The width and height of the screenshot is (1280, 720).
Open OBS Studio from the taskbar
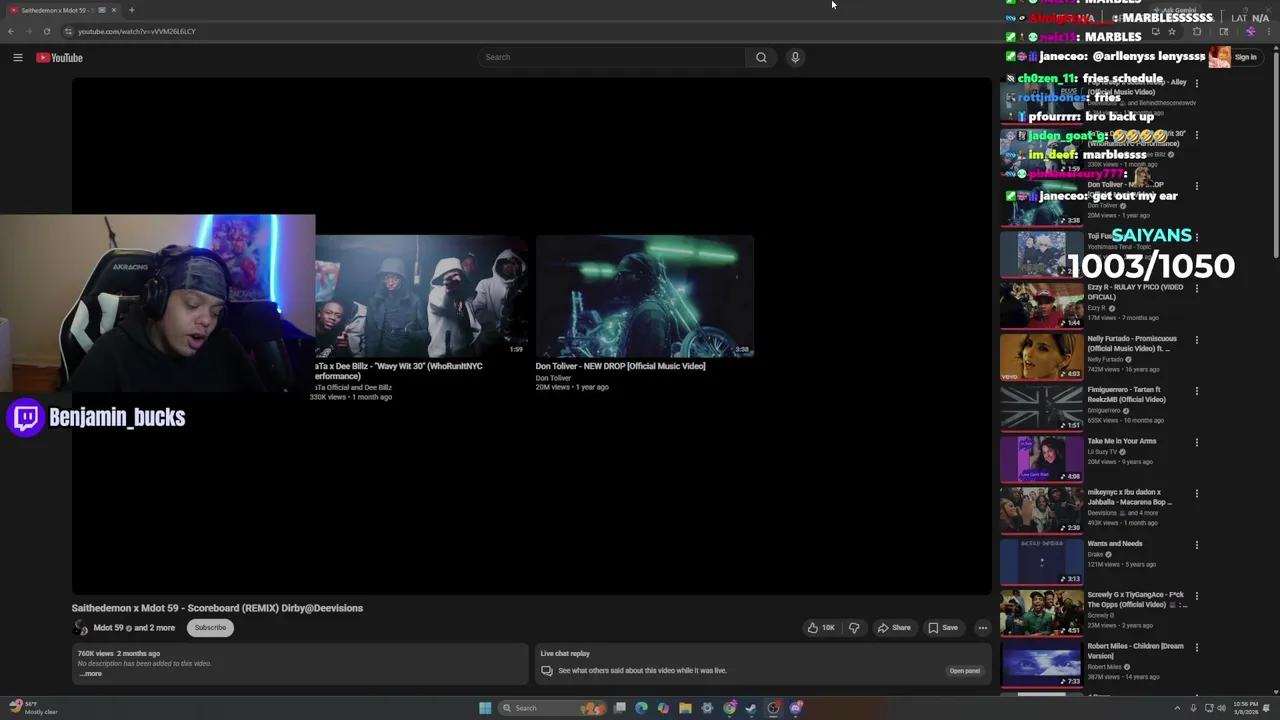click(x=773, y=708)
